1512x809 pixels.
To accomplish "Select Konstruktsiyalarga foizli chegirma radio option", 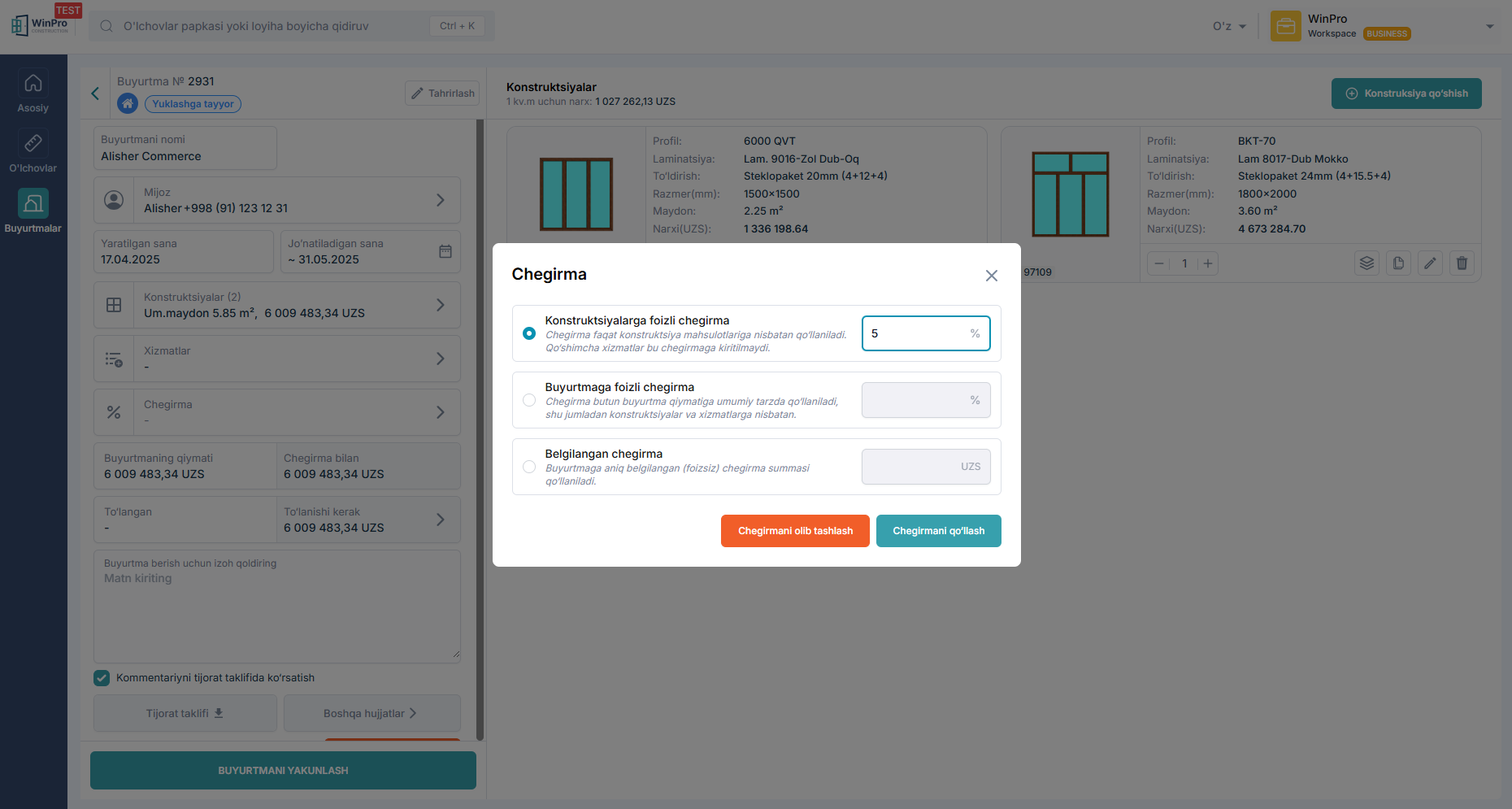I will (529, 333).
